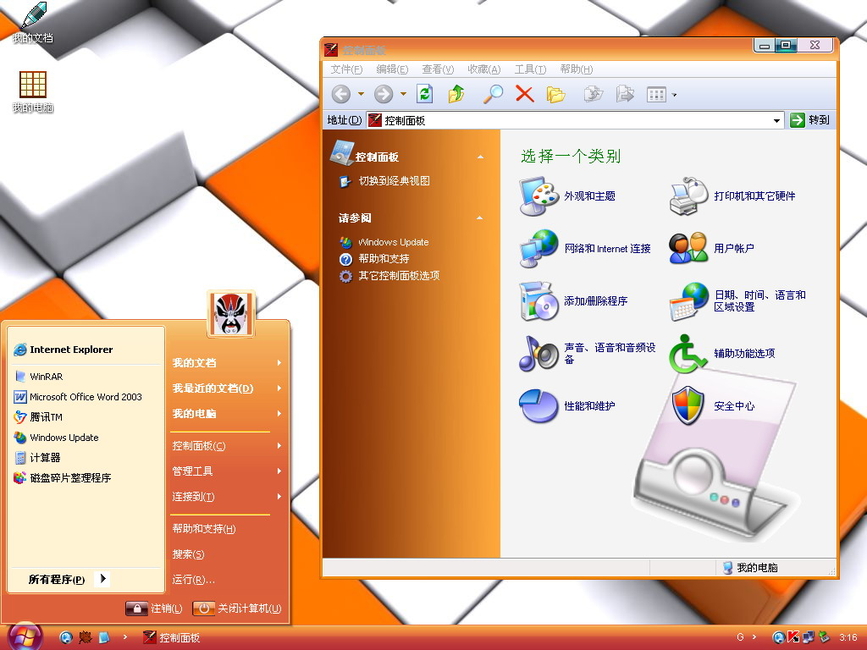Click 其它控制面板选项 link
This screenshot has height=650, width=867.
click(x=399, y=276)
